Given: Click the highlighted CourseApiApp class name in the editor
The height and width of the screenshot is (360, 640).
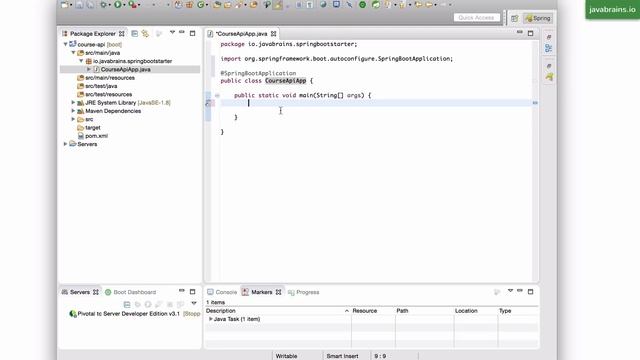Looking at the screenshot, I should coord(285,81).
